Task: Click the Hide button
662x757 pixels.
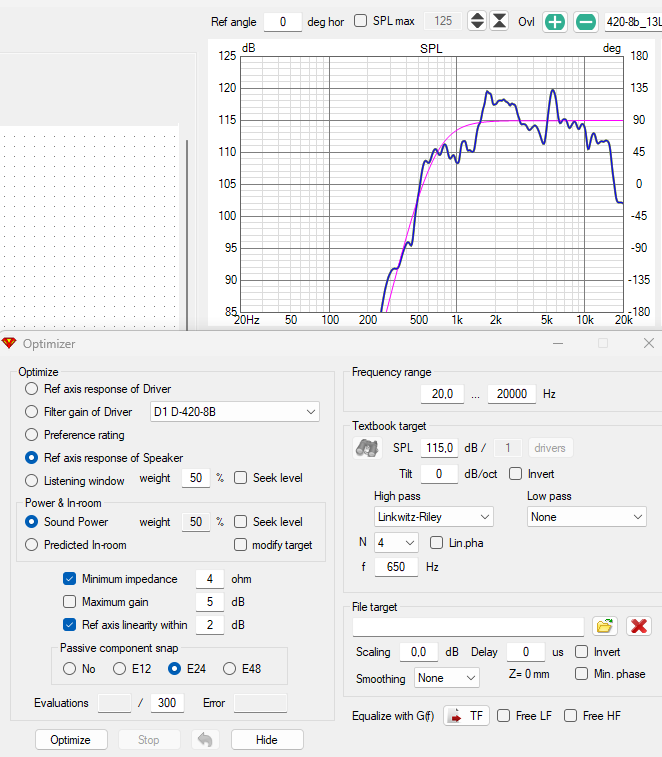Action: tap(267, 740)
